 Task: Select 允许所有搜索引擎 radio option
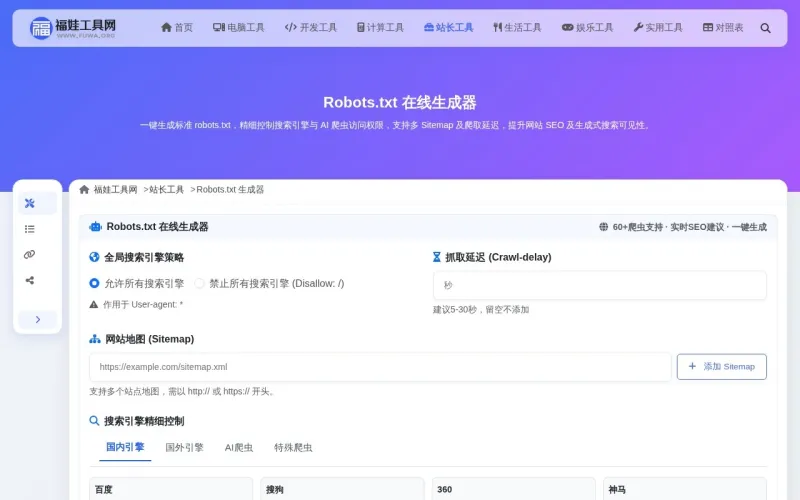point(94,283)
